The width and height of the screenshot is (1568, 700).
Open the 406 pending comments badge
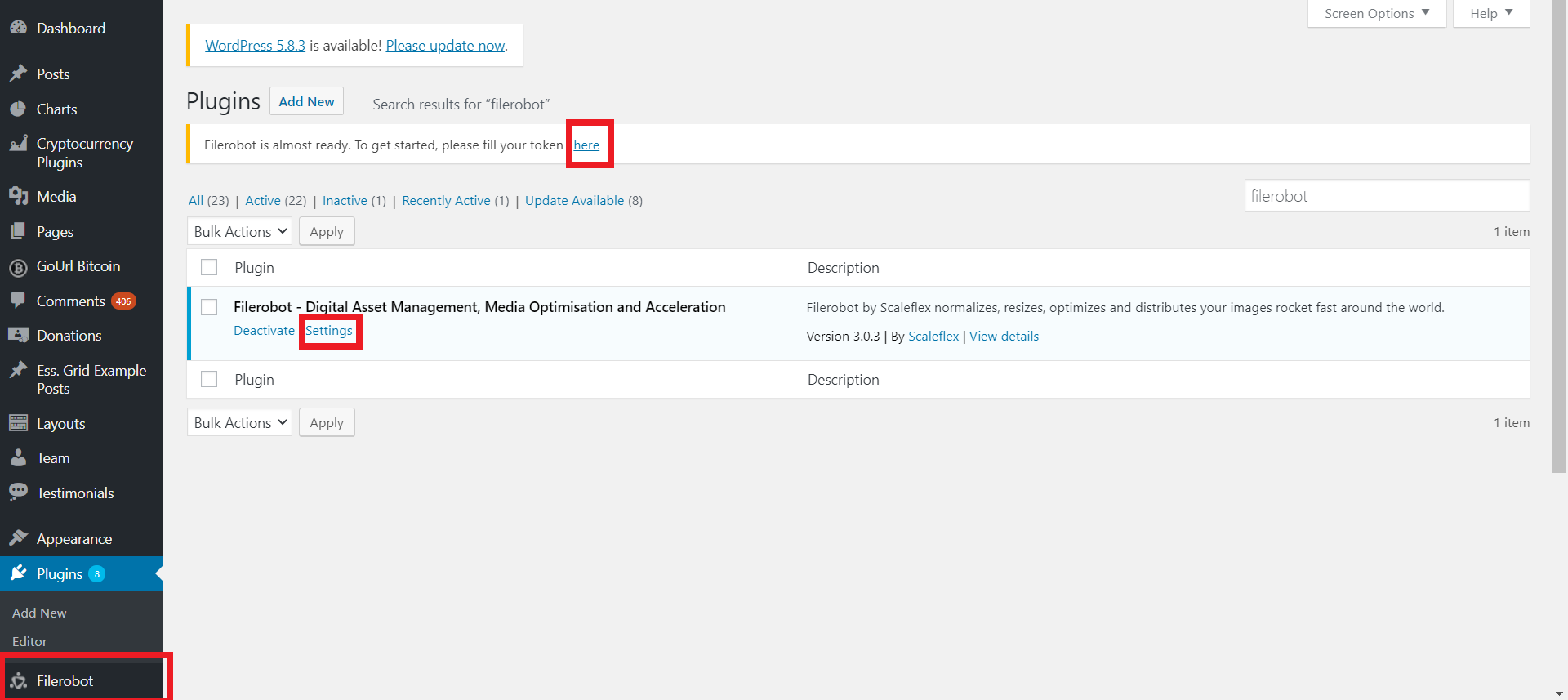click(x=123, y=301)
